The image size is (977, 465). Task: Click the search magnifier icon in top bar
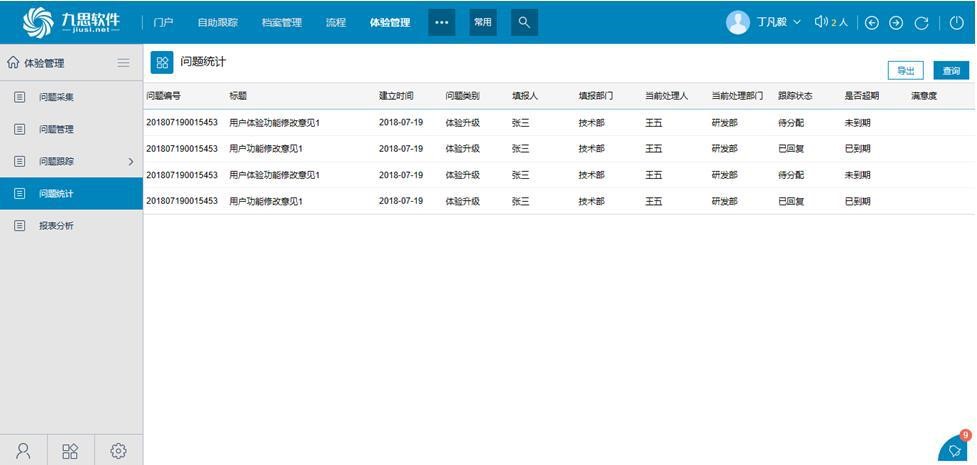(x=523, y=22)
